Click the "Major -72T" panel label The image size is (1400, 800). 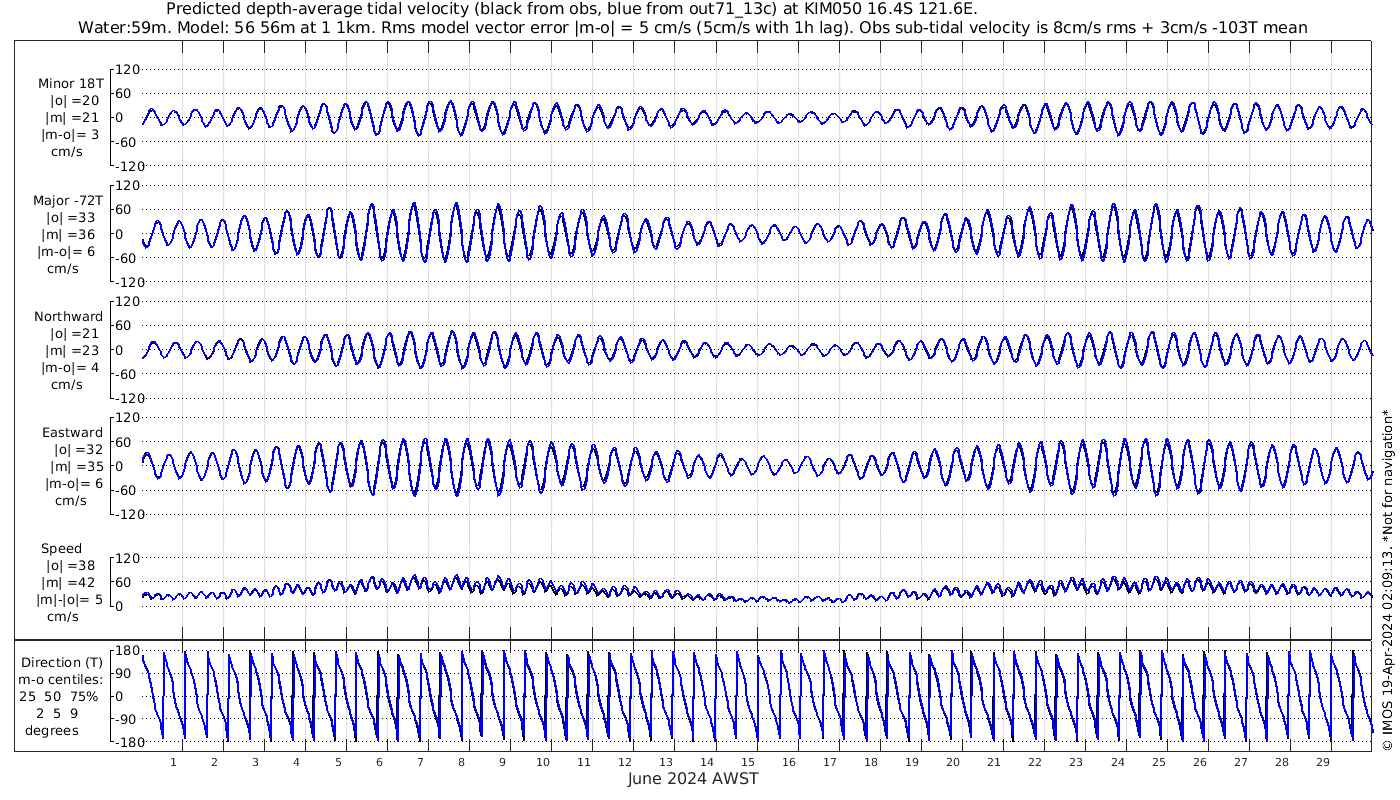(x=68, y=200)
